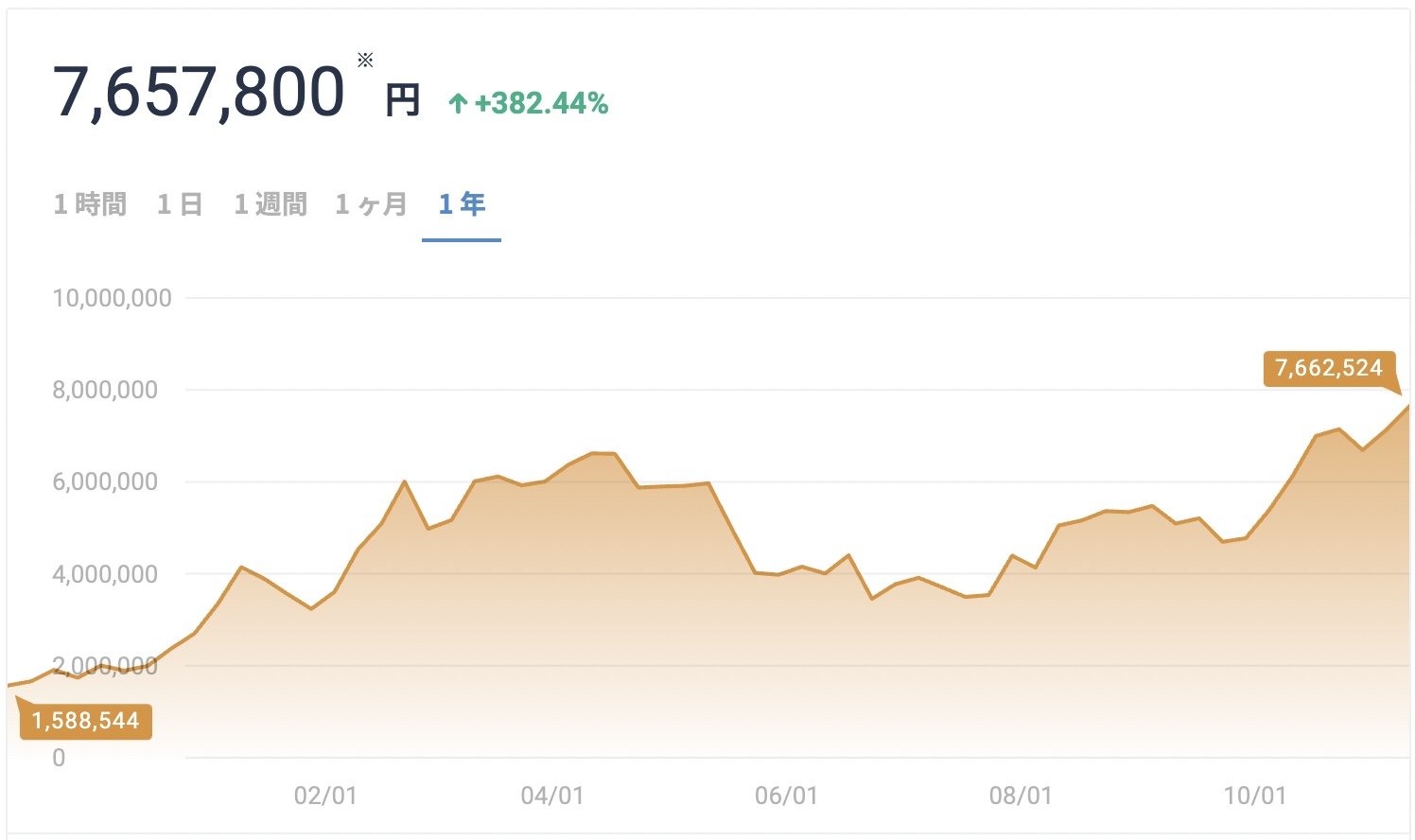Click the 1,588,544 starting price callout
1415x840 pixels.
85,720
